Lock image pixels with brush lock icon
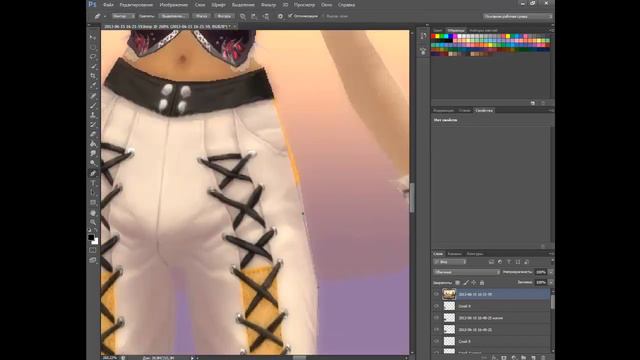This screenshot has width=640, height=360. [466, 282]
